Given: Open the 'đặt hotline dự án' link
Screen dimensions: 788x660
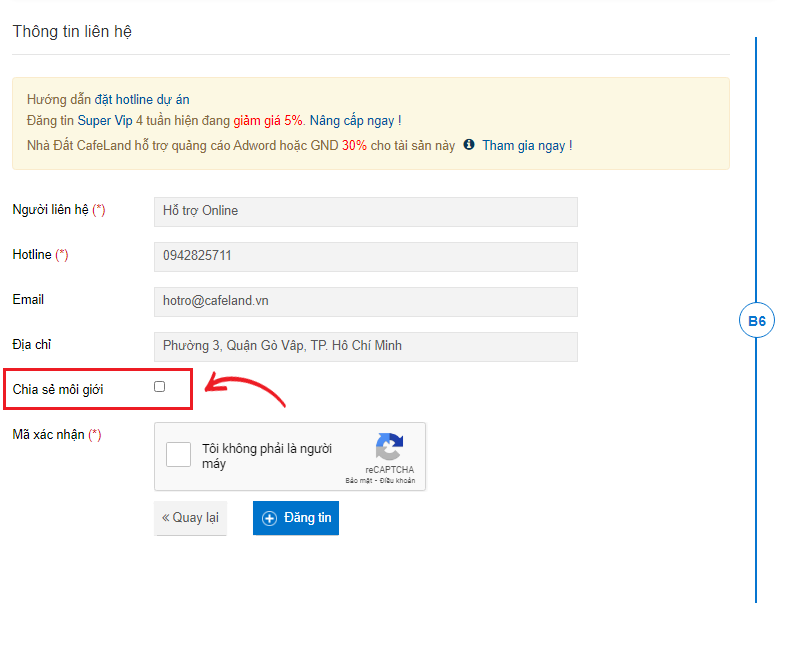Looking at the screenshot, I should tap(142, 100).
